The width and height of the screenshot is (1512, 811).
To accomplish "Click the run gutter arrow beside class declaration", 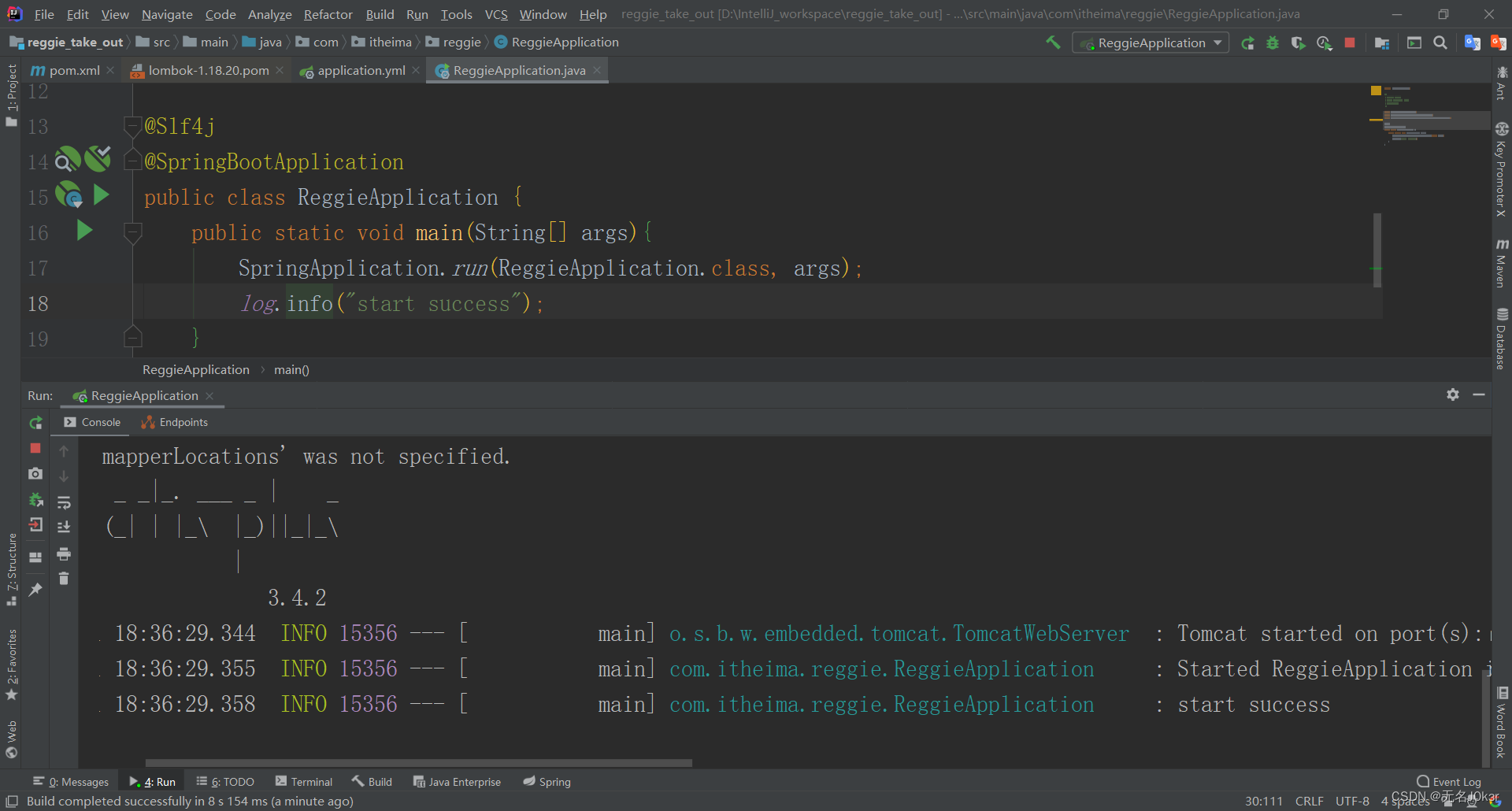I will [101, 194].
